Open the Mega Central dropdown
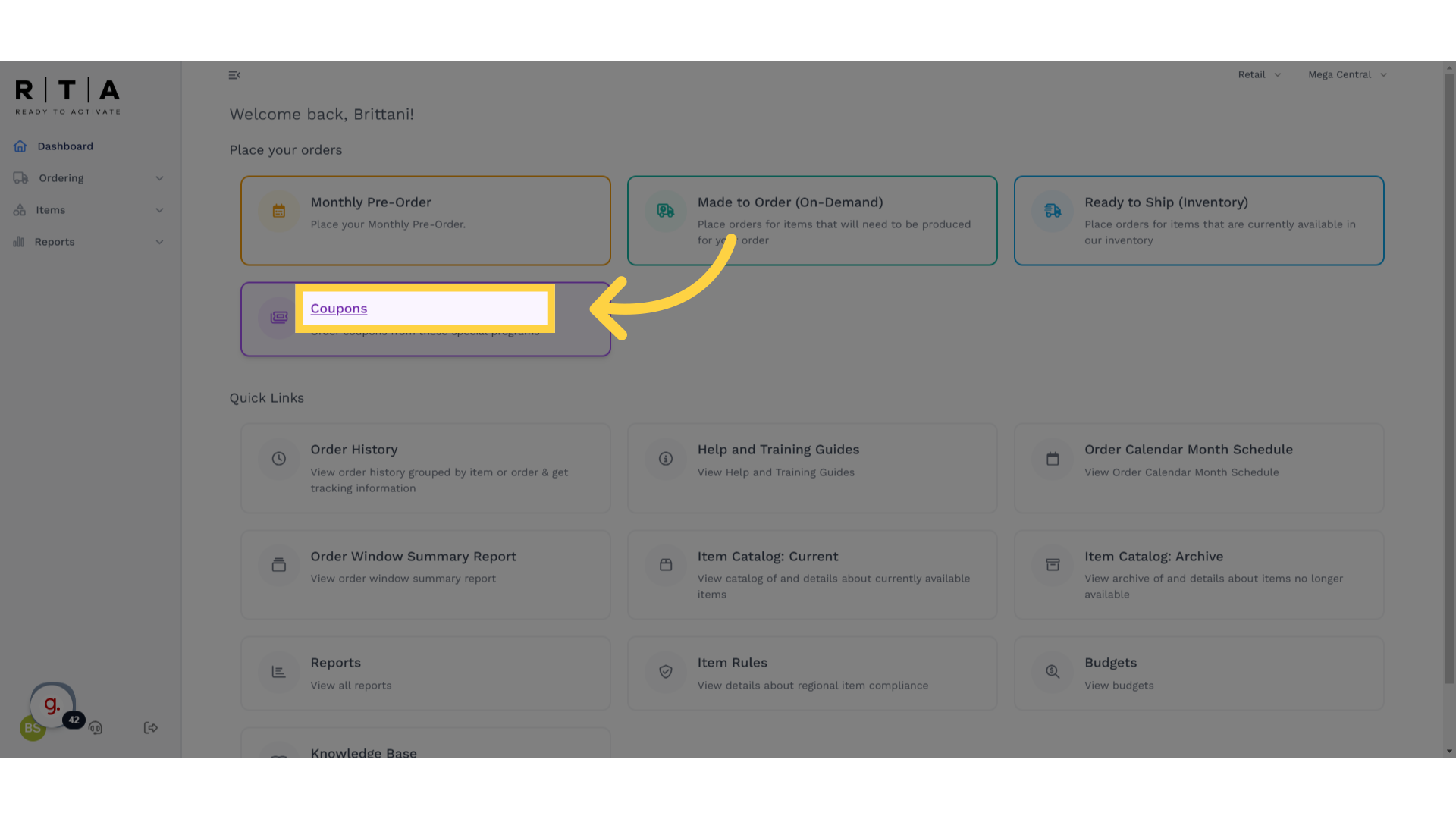Screen dimensions: 1456x819 pos(1347,75)
